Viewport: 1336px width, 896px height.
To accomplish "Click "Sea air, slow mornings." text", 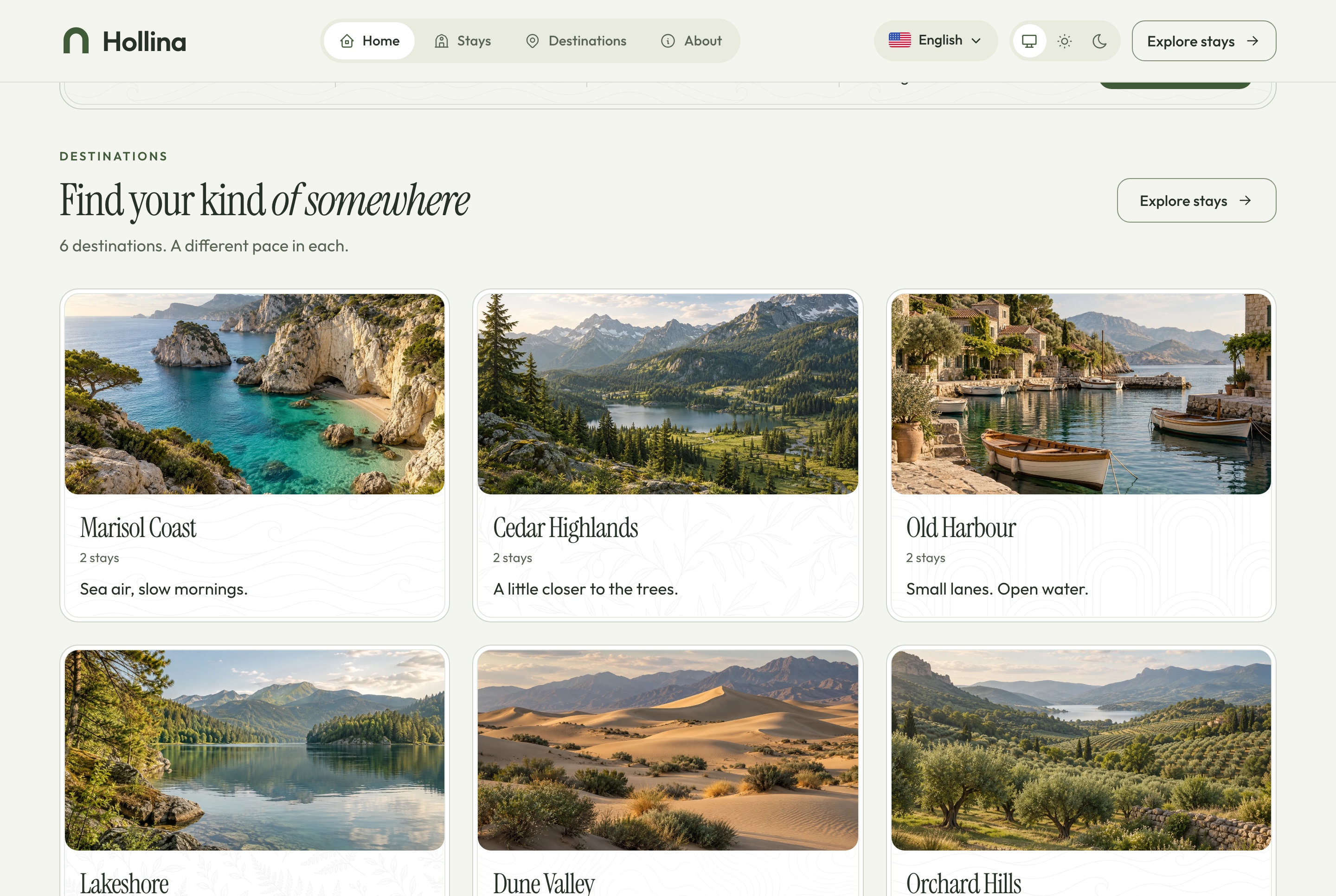I will [163, 589].
